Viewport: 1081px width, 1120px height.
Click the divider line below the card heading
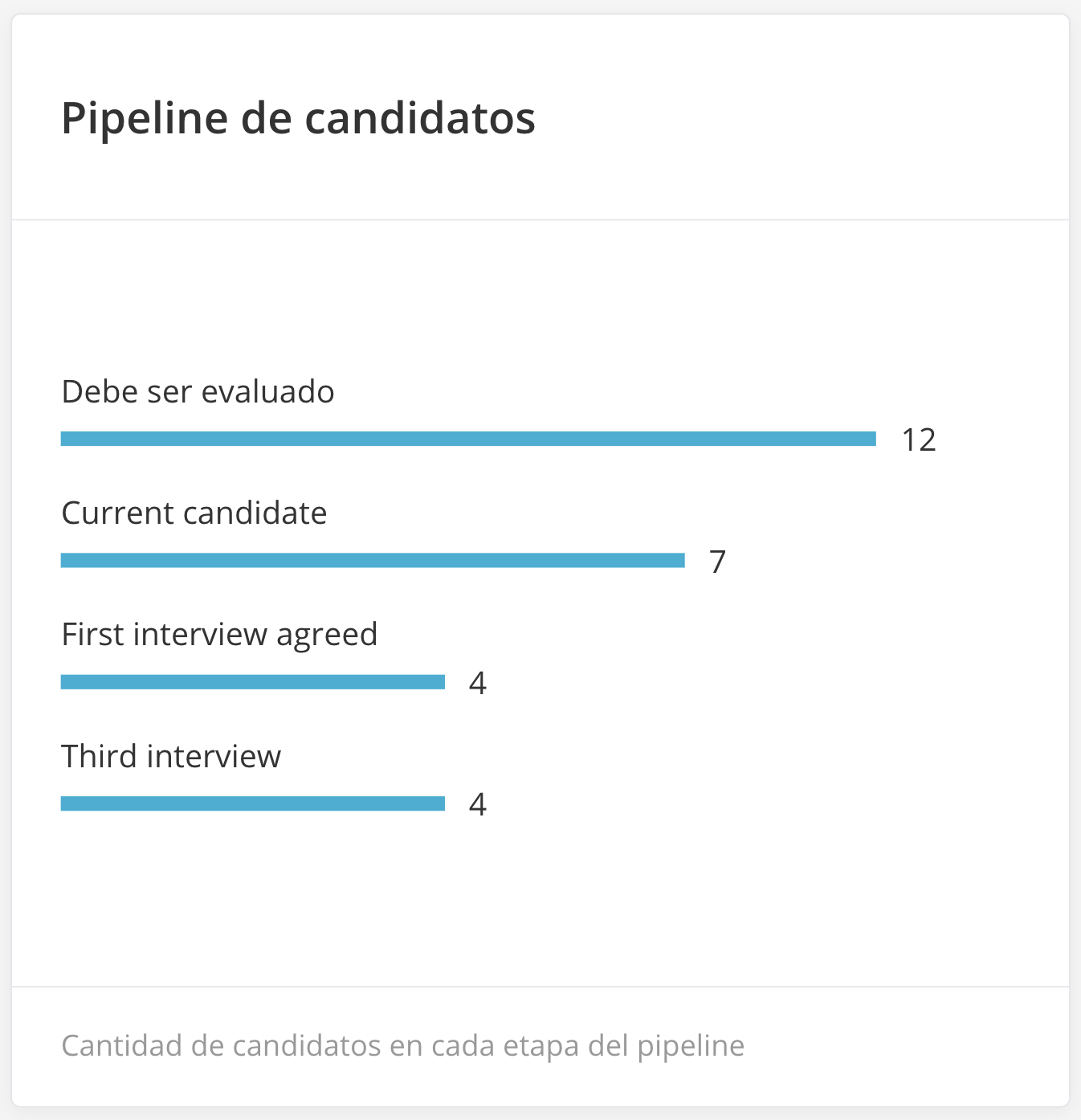pyautogui.click(x=540, y=219)
